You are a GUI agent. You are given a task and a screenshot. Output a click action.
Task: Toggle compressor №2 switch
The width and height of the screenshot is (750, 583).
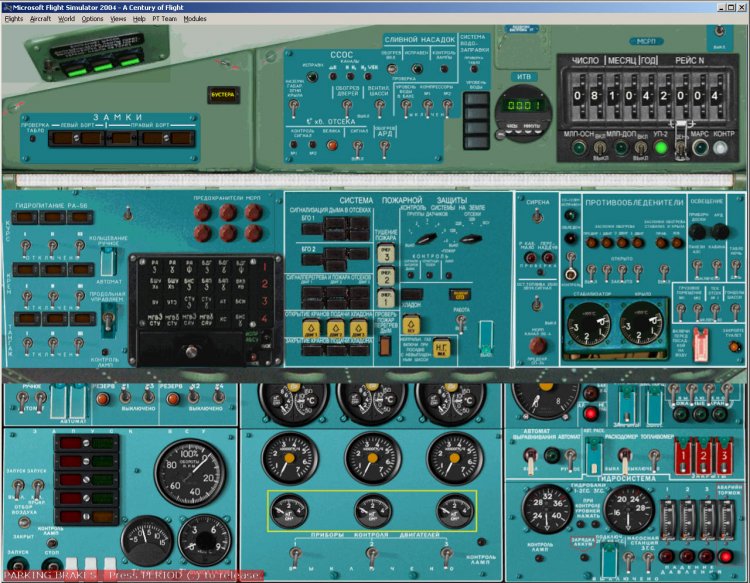(447, 107)
